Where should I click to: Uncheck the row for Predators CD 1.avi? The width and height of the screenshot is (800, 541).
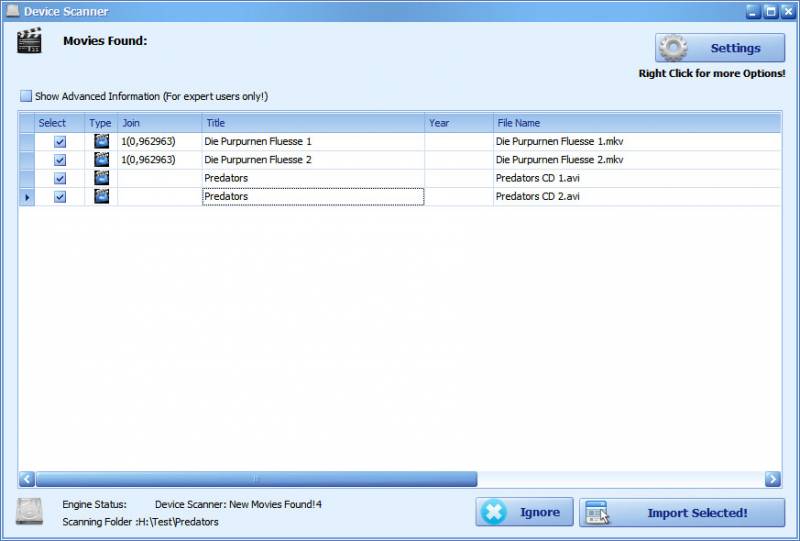(x=60, y=178)
